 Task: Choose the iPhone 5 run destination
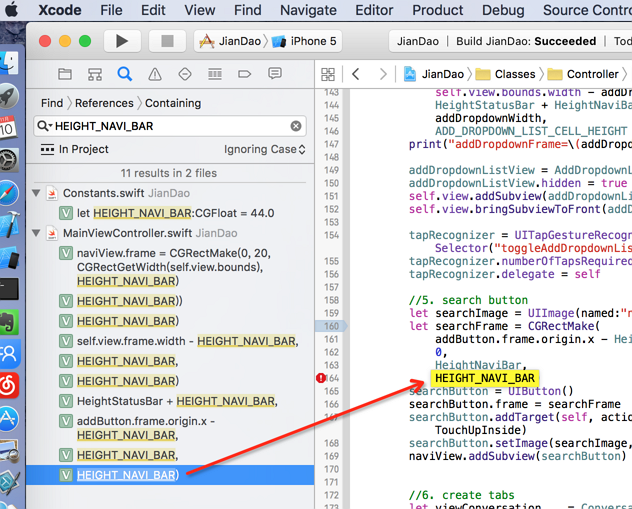click(x=304, y=41)
